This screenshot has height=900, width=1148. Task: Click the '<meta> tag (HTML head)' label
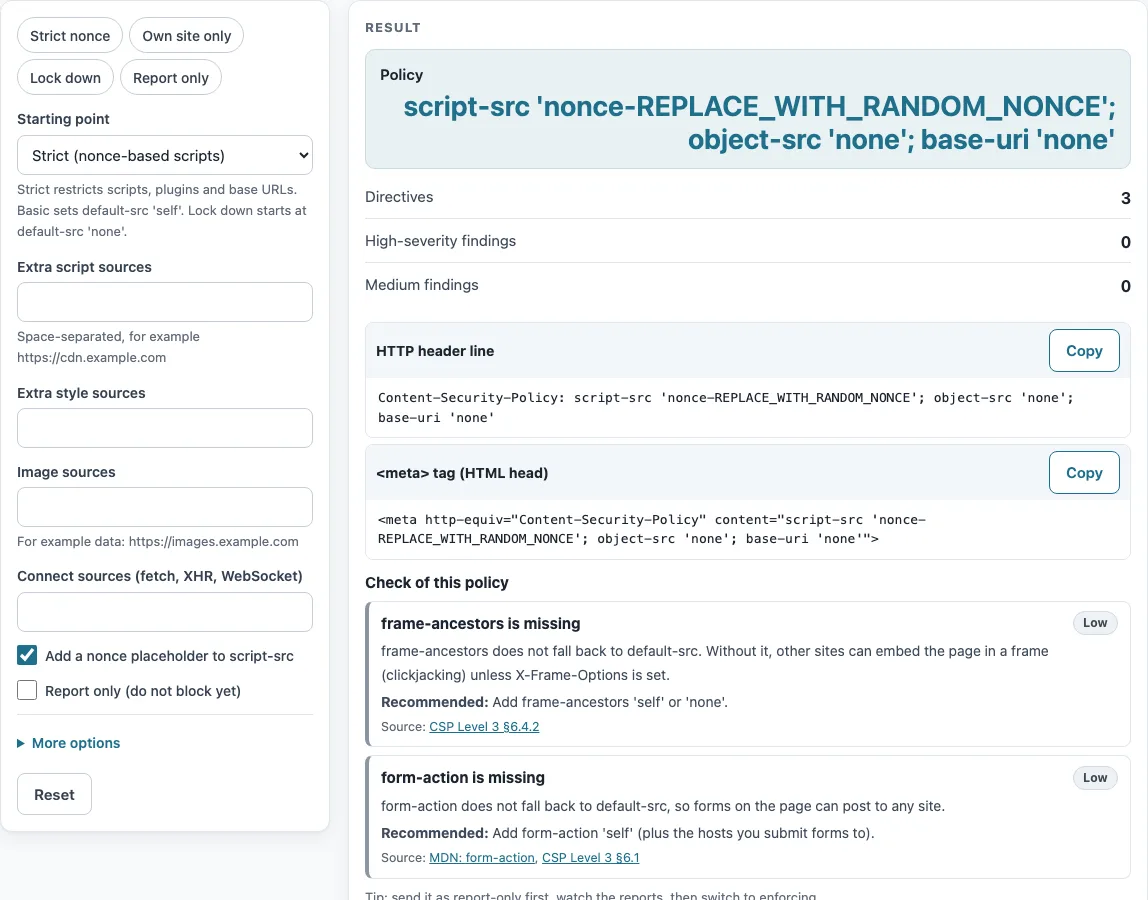pyautogui.click(x=462, y=473)
